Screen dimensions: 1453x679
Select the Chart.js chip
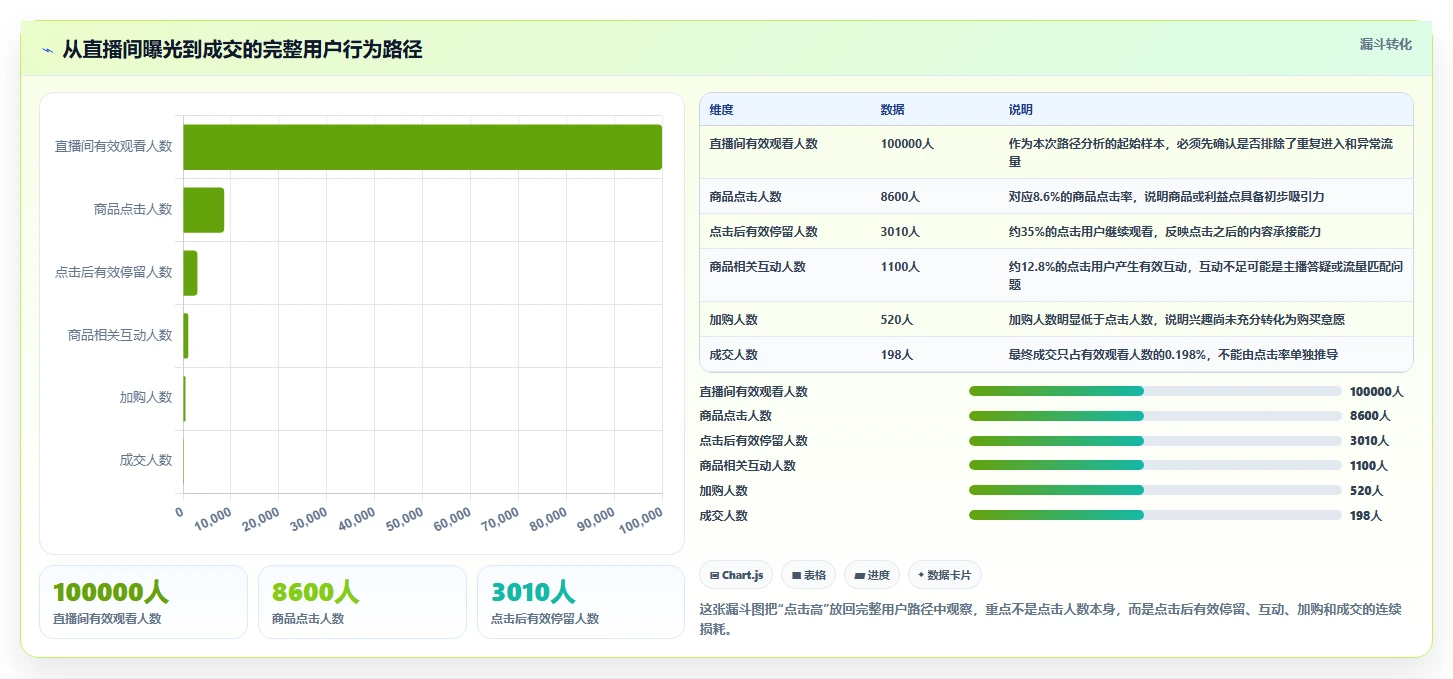pyautogui.click(x=736, y=575)
